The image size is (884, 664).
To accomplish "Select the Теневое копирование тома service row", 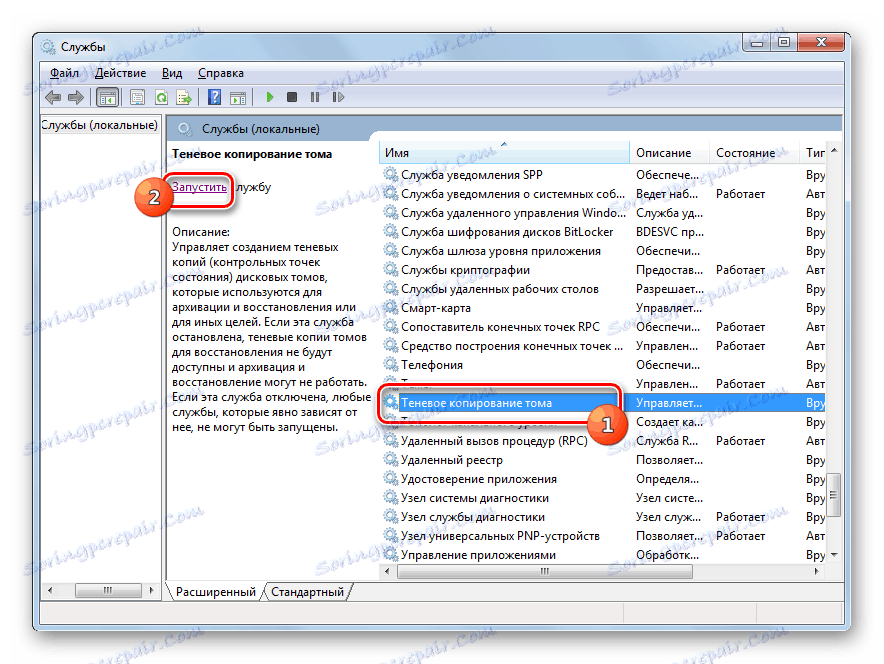I will (x=602, y=402).
